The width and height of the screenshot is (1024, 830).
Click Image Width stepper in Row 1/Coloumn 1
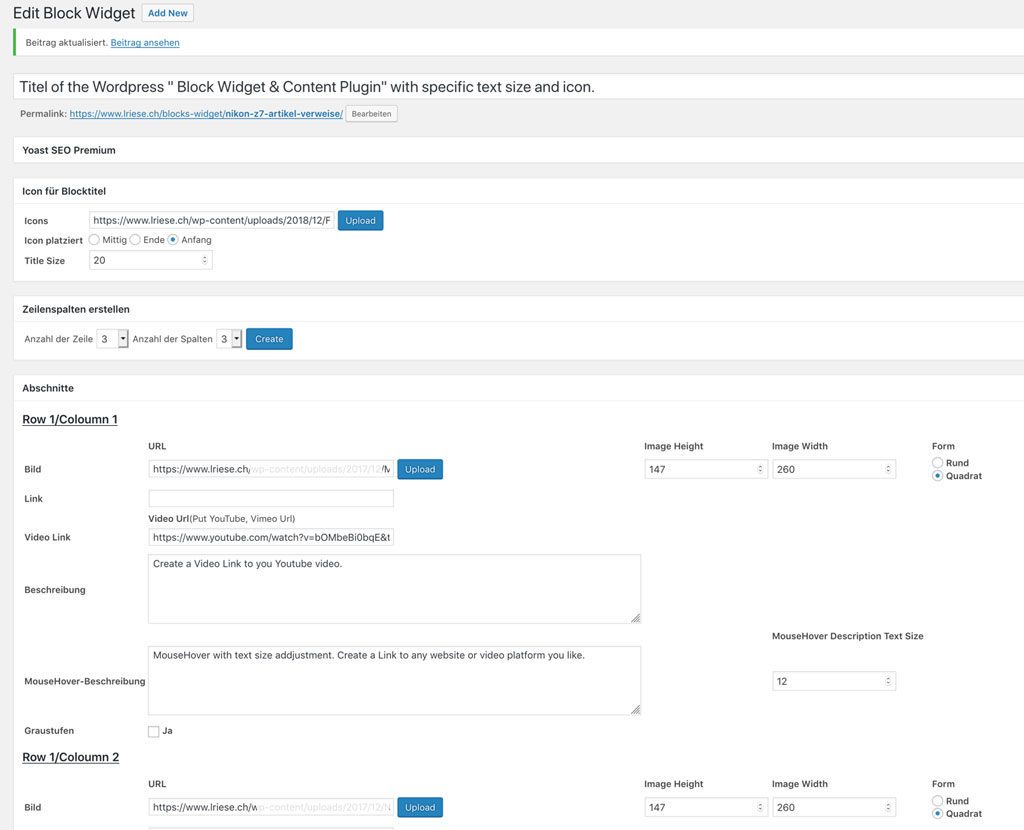(x=888, y=469)
